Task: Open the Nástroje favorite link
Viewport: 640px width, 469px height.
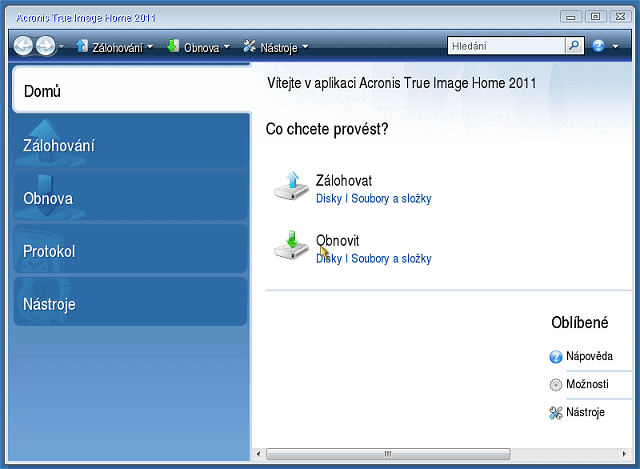Action: click(585, 412)
